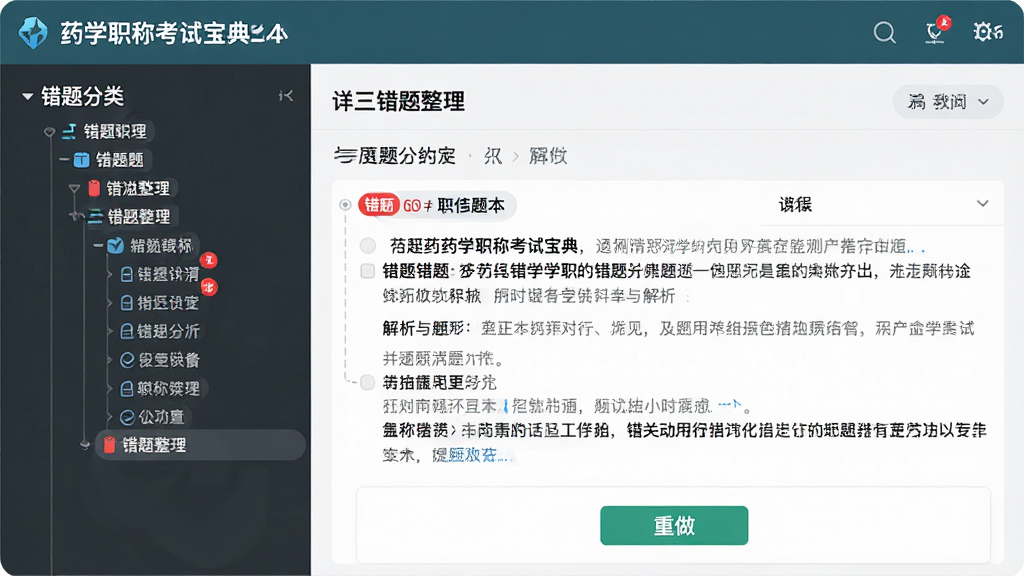Toggle the node marker left of highlighted 错题整理
The image size is (1024, 576).
(x=85, y=445)
